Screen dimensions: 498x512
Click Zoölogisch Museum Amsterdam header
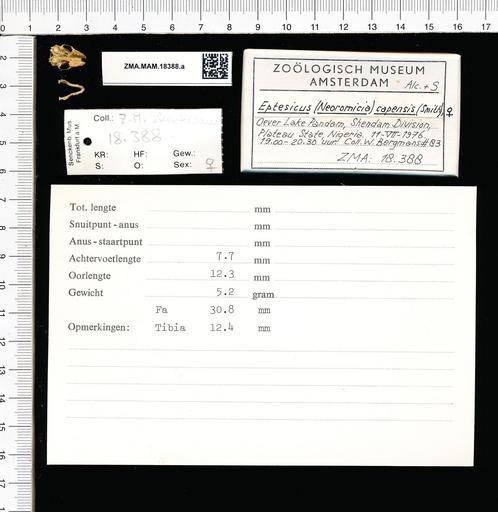point(349,76)
